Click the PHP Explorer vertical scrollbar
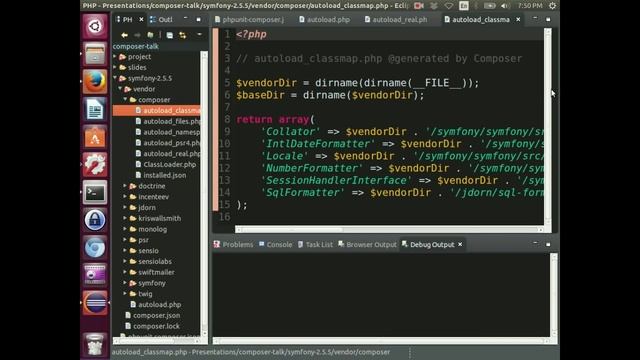The image size is (640, 360). pos(204,194)
